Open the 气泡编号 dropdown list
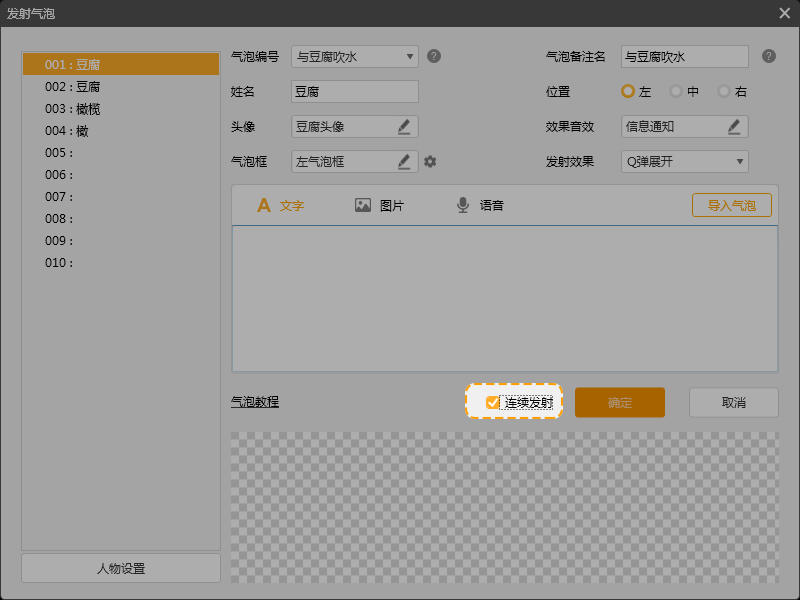Image resolution: width=800 pixels, height=600 pixels. (x=354, y=56)
